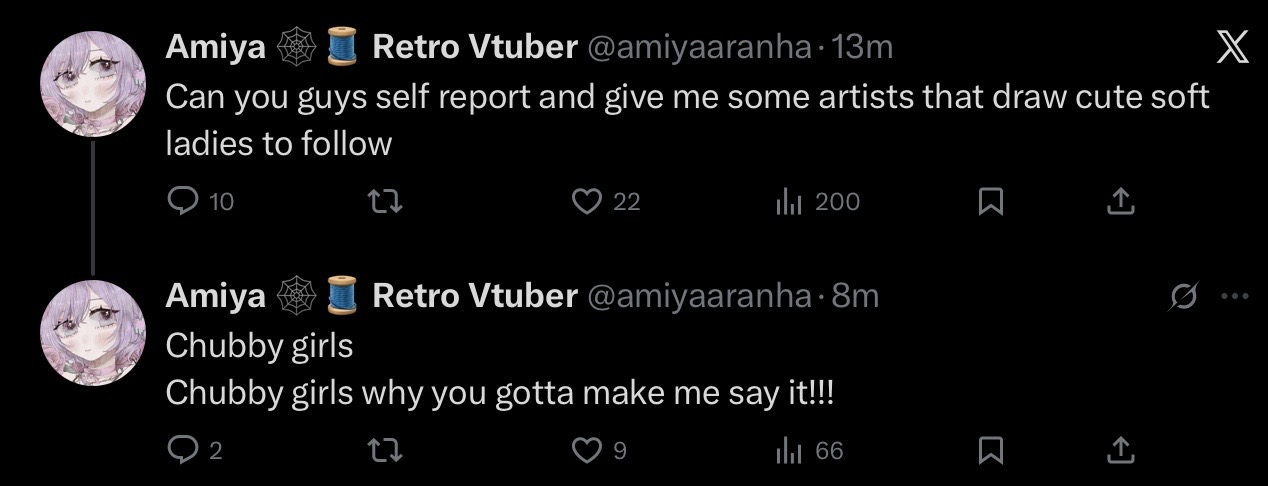Open the 8m timestamp on second tweet

[855, 295]
